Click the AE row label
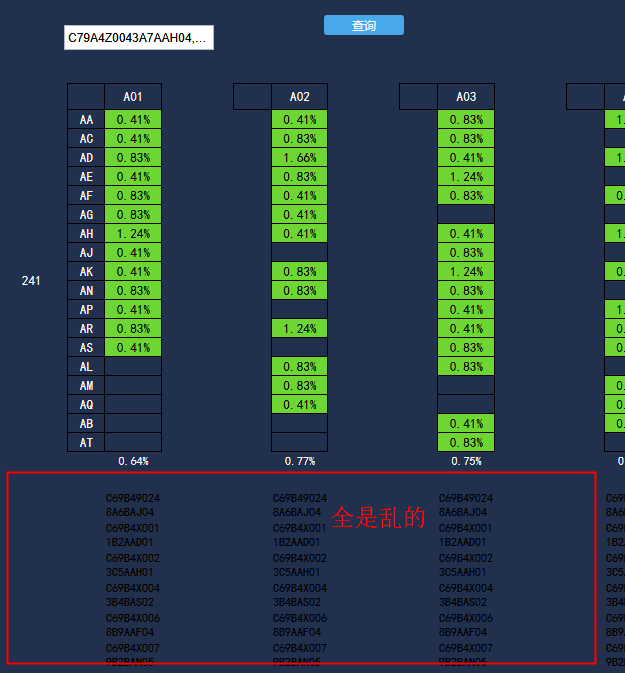Image resolution: width=625 pixels, height=673 pixels. (x=86, y=176)
